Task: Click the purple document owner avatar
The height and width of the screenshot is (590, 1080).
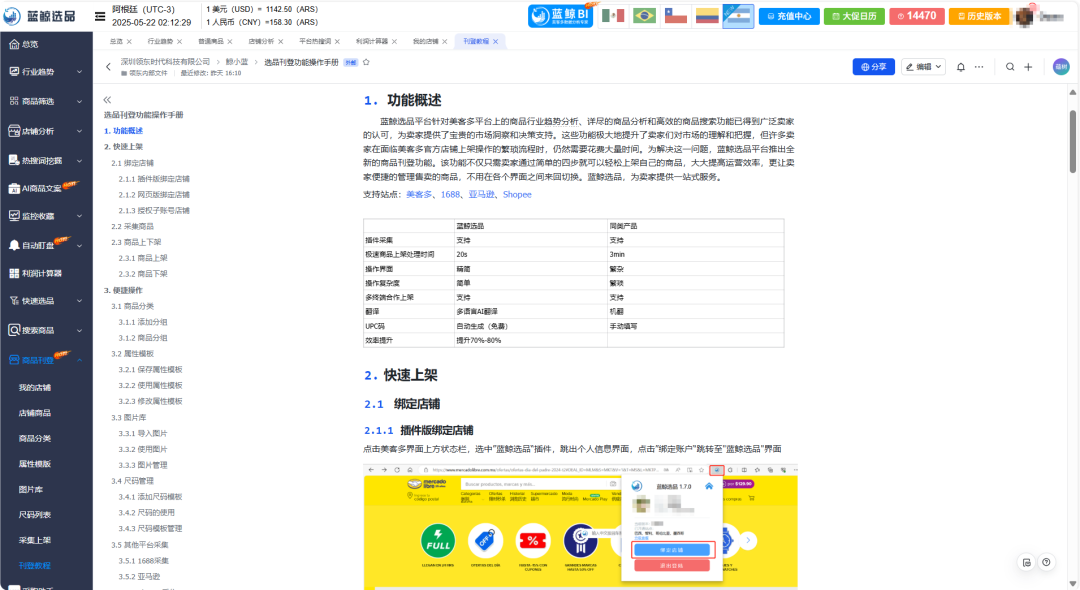Action: [1061, 67]
